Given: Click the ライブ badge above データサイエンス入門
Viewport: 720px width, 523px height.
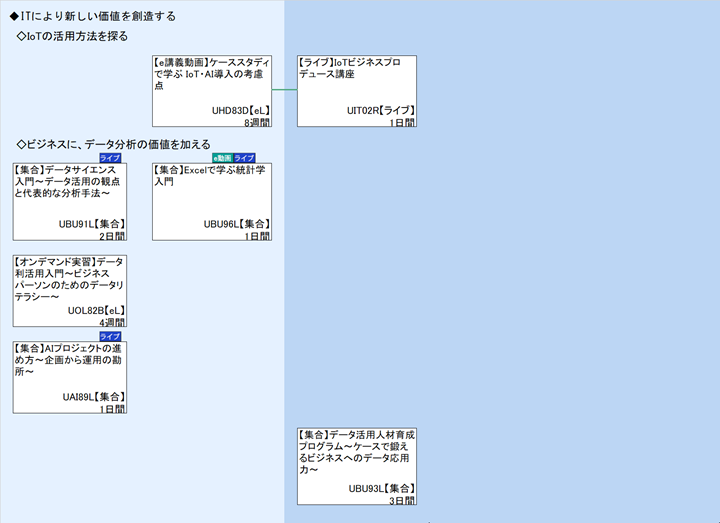Looking at the screenshot, I should pyautogui.click(x=110, y=158).
